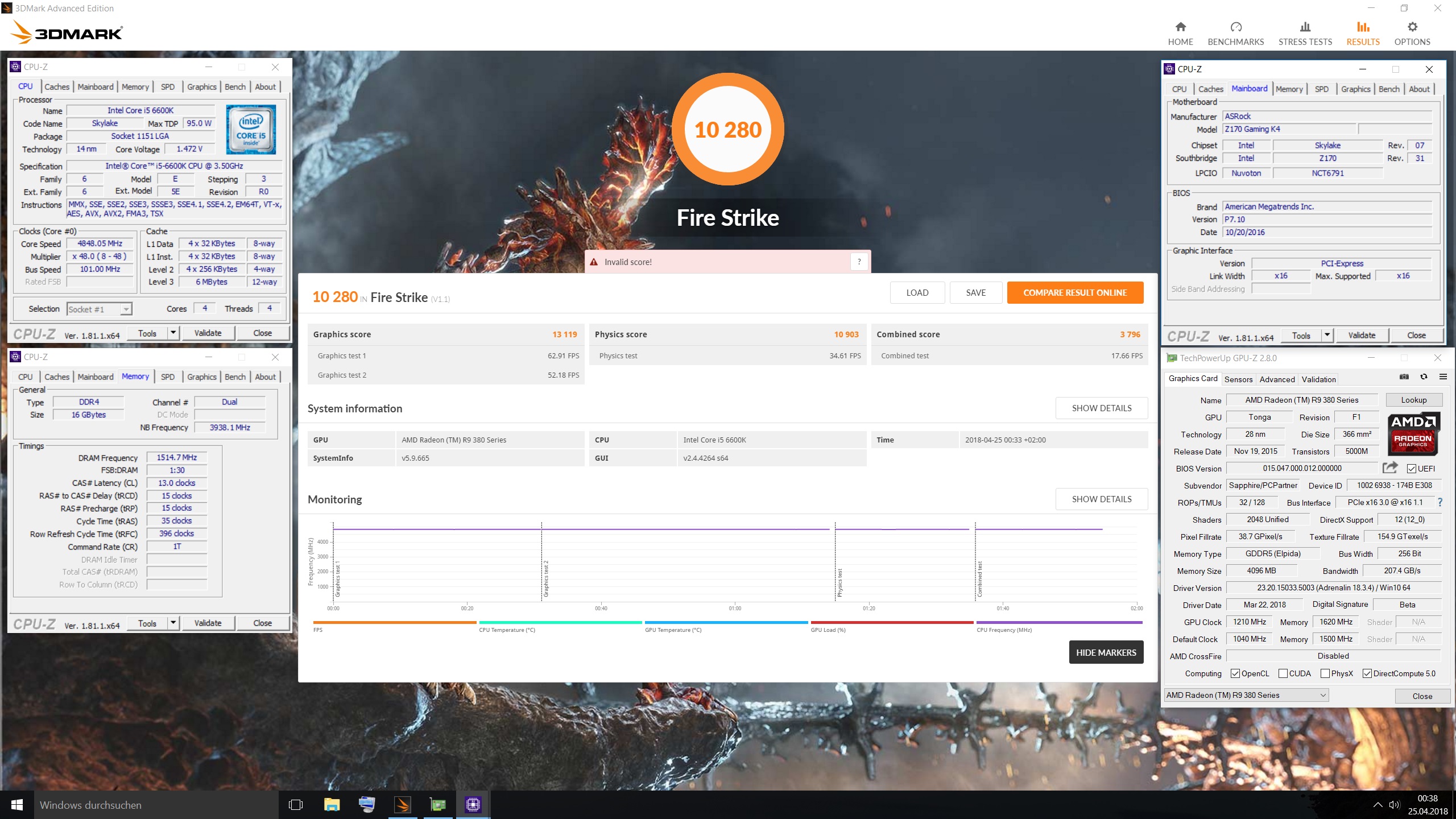Switch to Graphics tab in top-left CPU-Z
This screenshot has height=819, width=1456.
202,87
